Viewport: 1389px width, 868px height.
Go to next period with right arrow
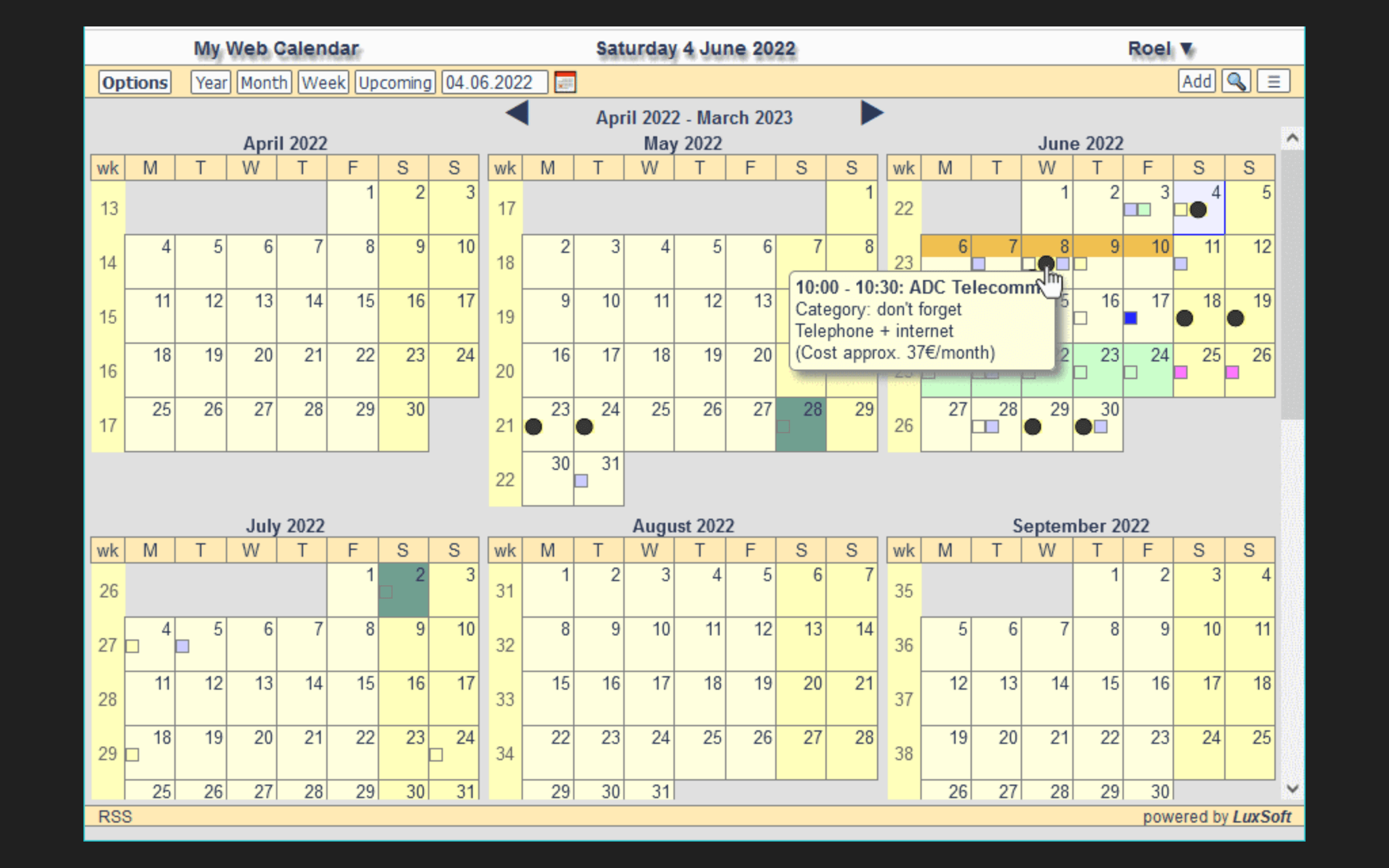[x=872, y=113]
